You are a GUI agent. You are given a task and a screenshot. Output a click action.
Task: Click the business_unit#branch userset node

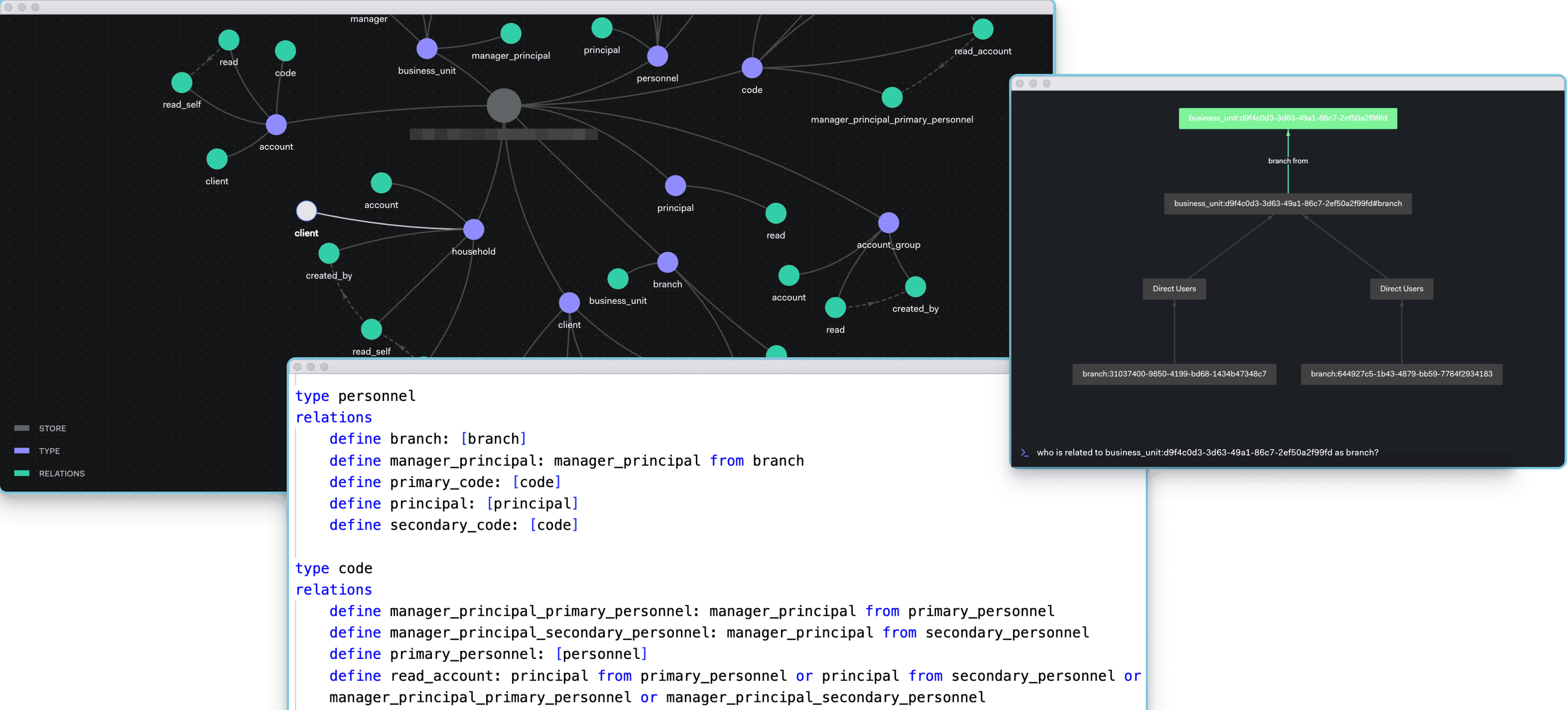click(1287, 203)
